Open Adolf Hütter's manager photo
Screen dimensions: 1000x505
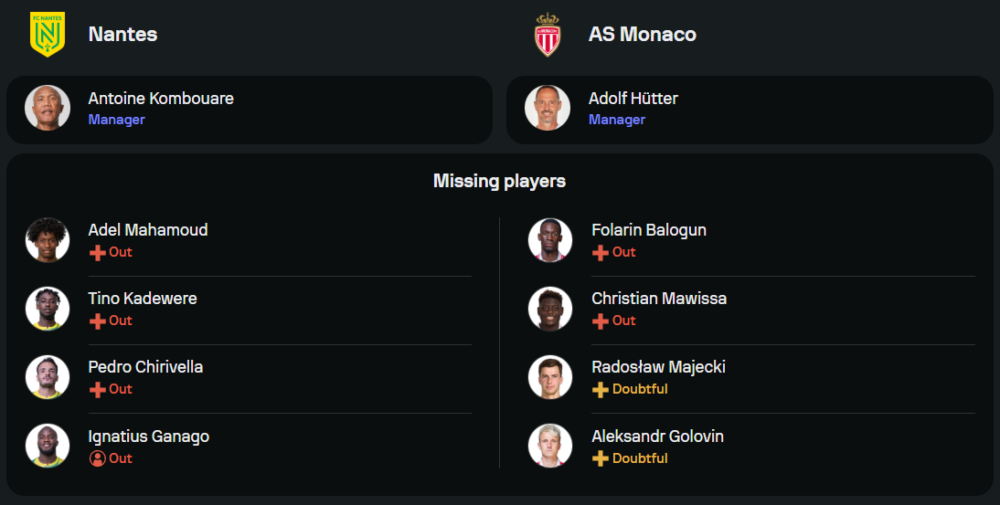click(x=547, y=108)
